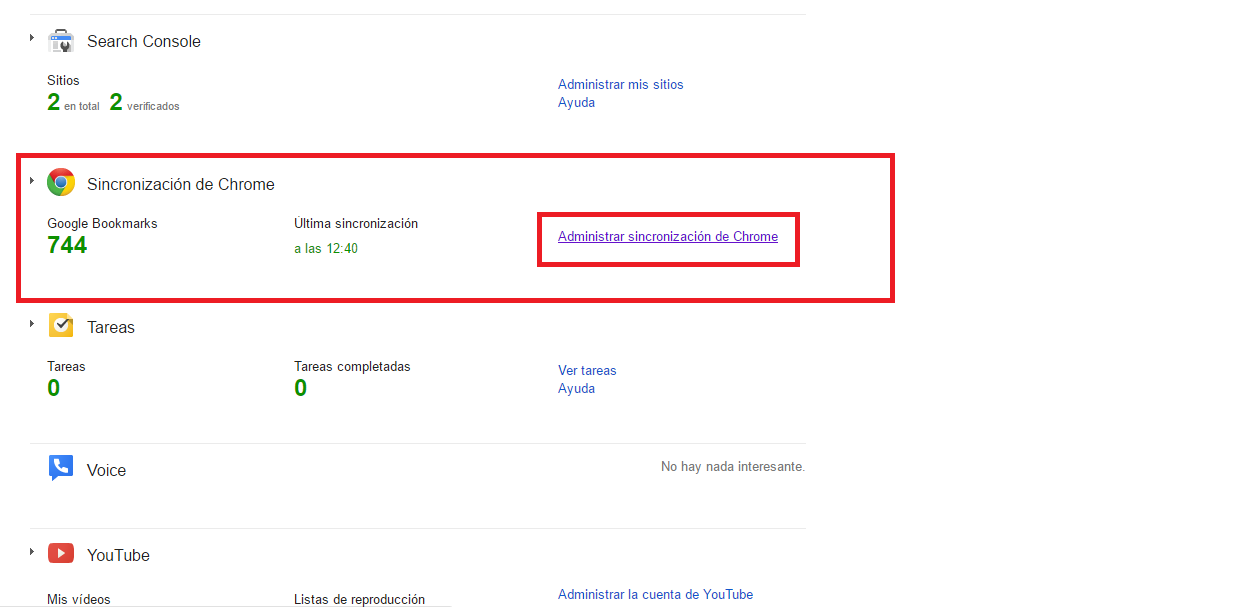The height and width of the screenshot is (607, 1252).
Task: Expand the Search Console section arrow
Action: [32, 38]
